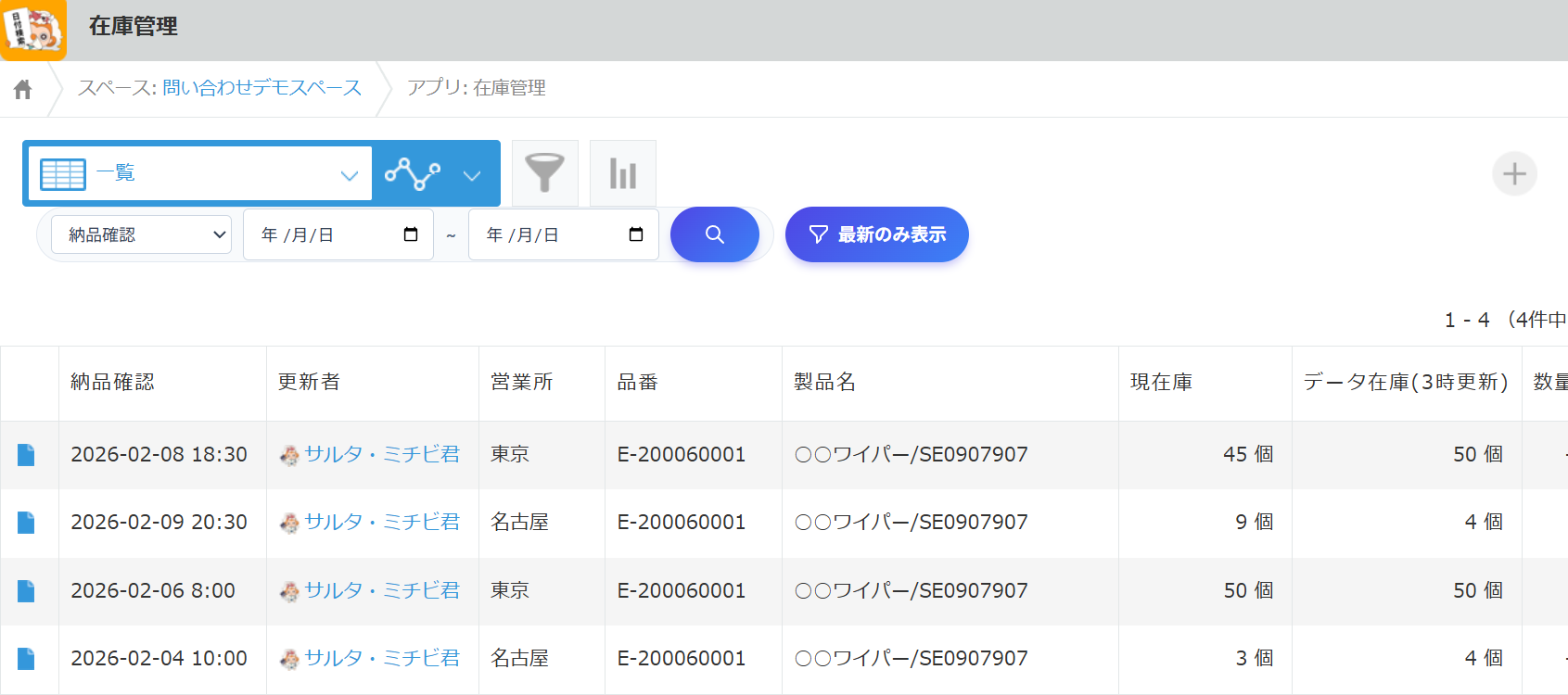Expand the chevron beside the graph icon
1568x695 pixels.
coord(472,175)
